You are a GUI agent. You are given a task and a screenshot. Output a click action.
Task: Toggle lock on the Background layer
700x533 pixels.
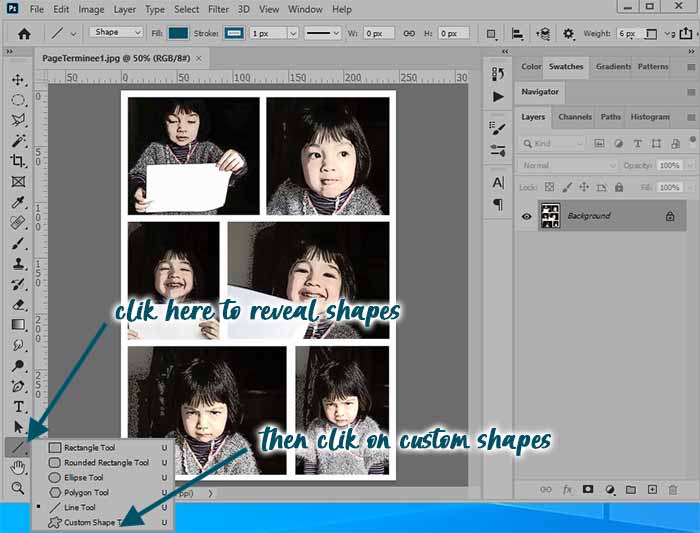[670, 216]
